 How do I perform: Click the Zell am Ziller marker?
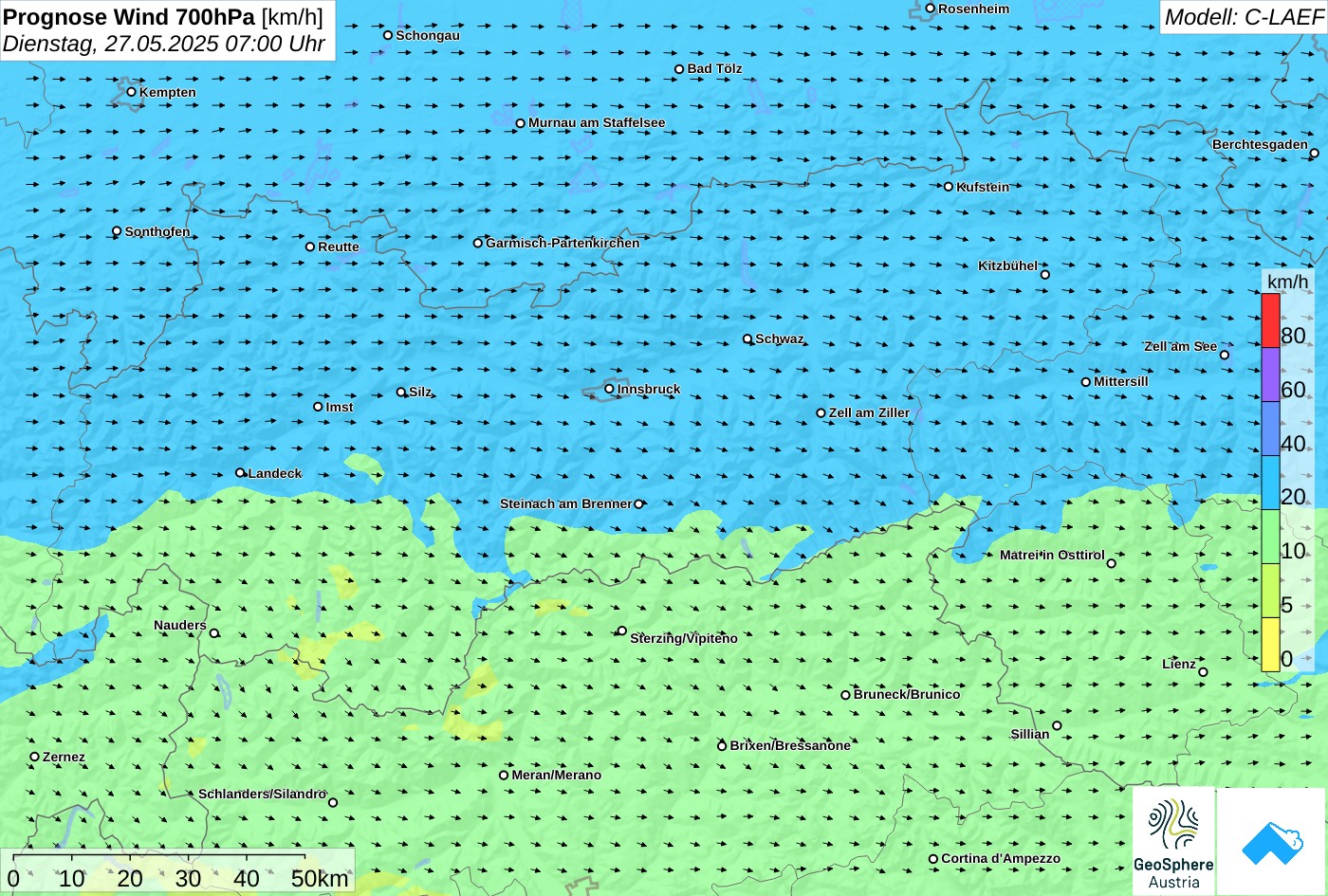[821, 412]
